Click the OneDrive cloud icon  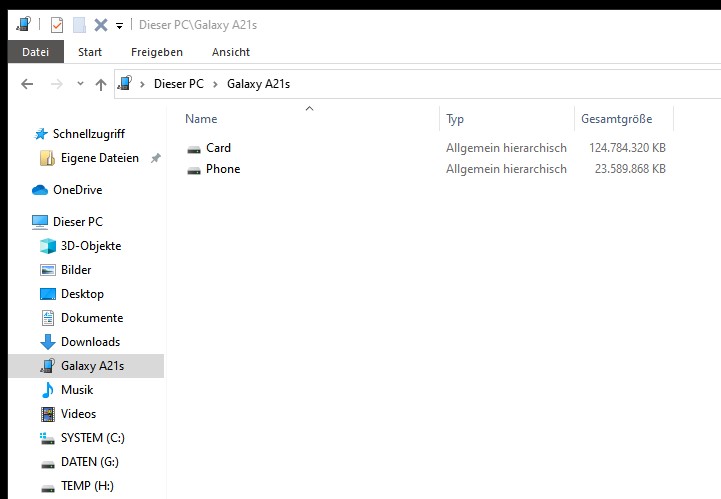click(x=40, y=190)
